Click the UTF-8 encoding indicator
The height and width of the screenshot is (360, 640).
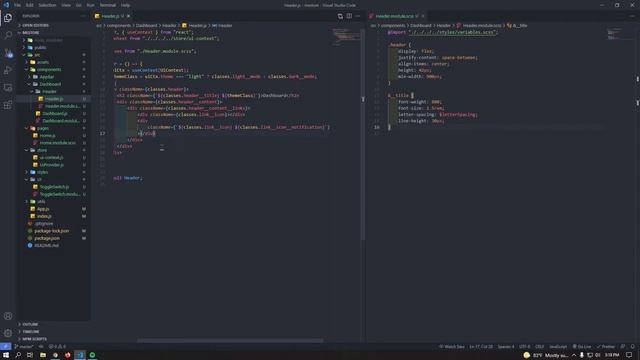point(525,347)
